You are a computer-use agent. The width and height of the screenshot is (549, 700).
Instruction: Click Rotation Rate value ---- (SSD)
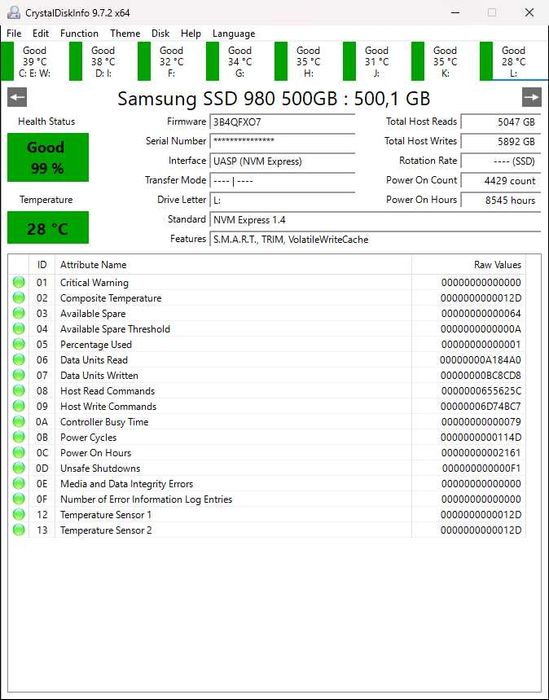click(500, 161)
